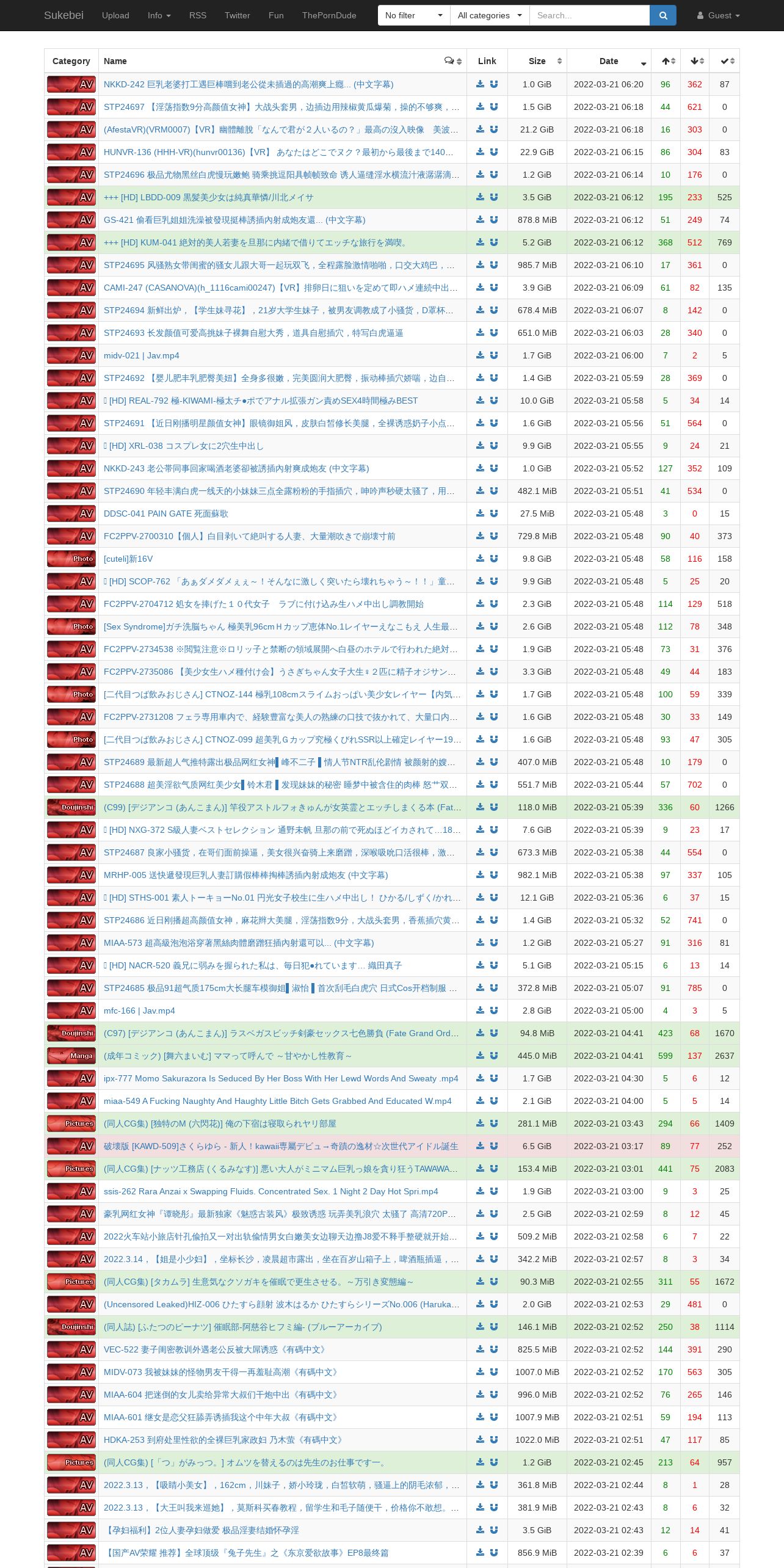Click the Link column header

point(487,61)
